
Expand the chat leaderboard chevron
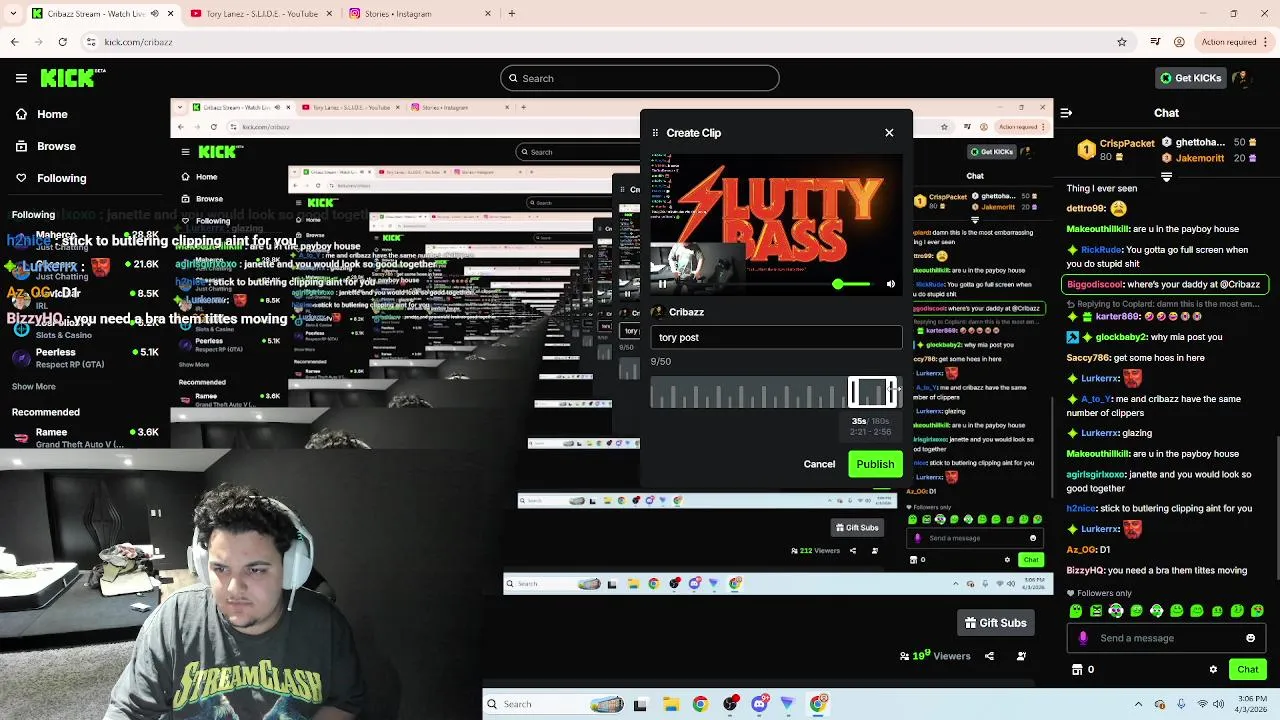1166,176
